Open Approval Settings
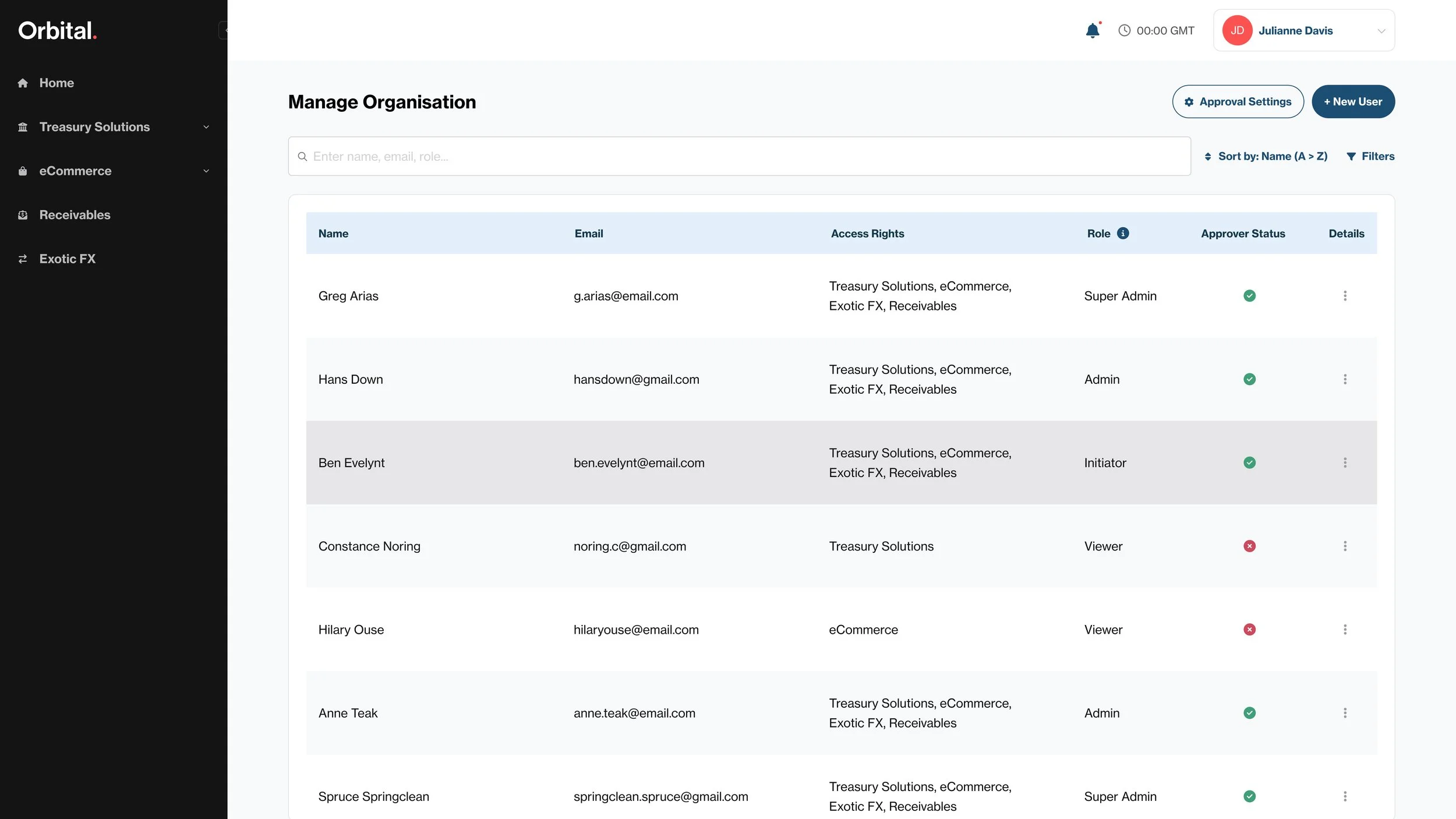This screenshot has width=1456, height=819. (x=1238, y=102)
